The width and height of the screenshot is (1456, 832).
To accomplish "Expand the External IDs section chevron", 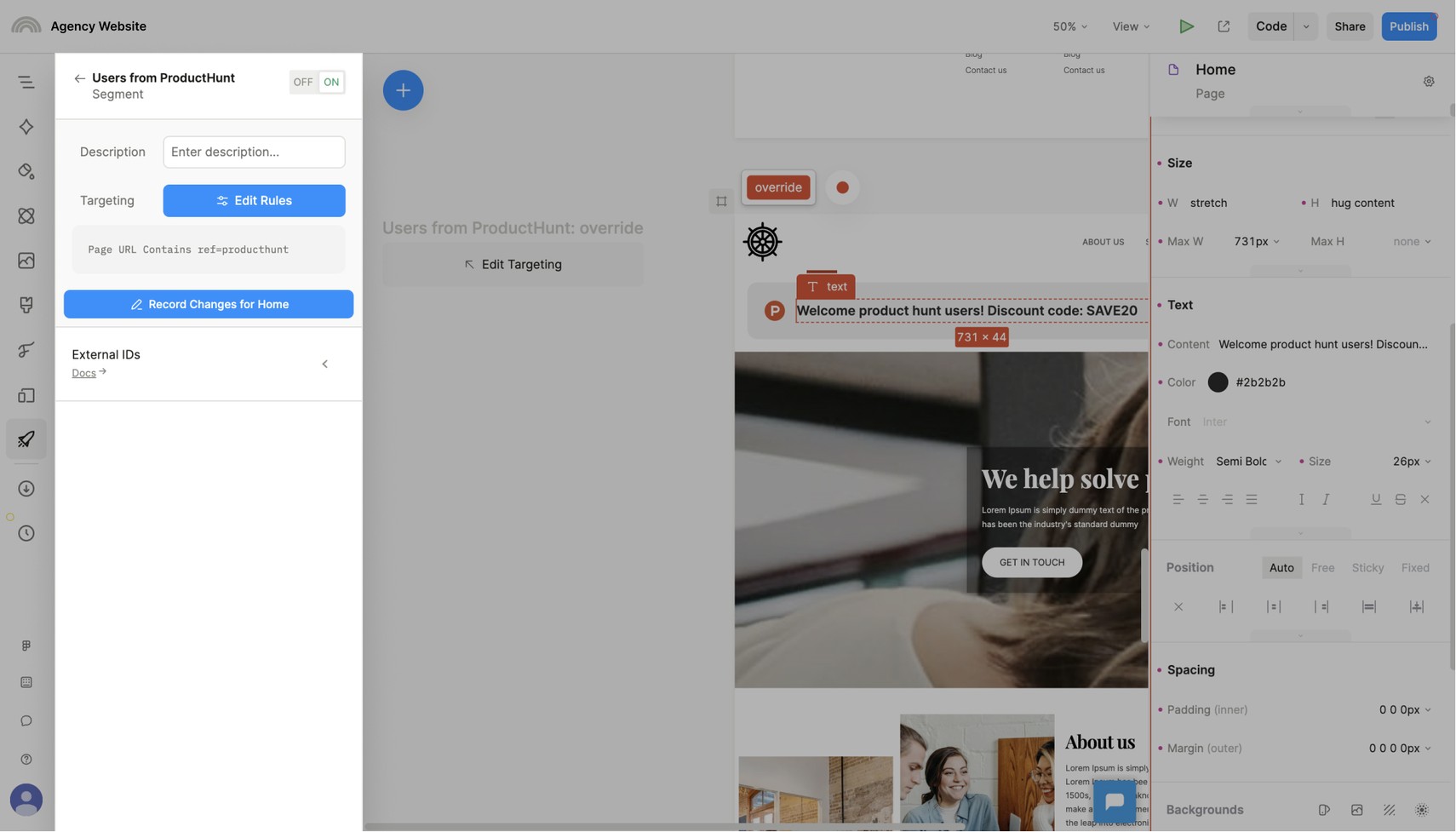I will pyautogui.click(x=324, y=364).
